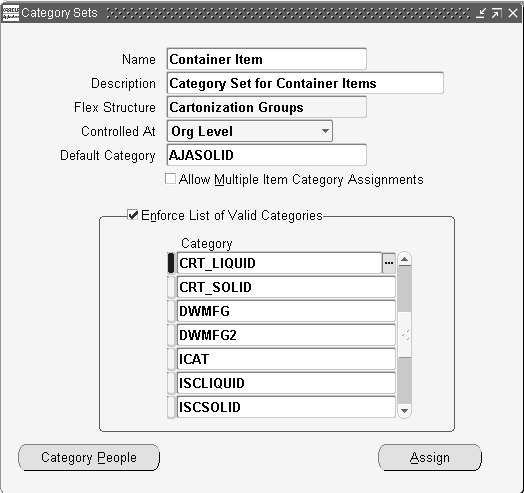
Task: Click the record indicator beside ICAT
Action: coord(171,359)
